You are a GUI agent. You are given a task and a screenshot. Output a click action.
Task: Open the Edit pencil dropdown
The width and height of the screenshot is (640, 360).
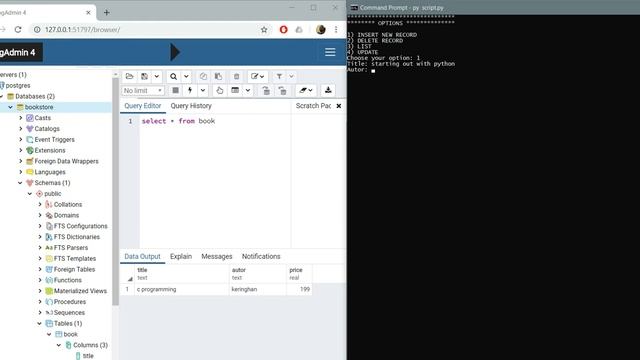click(257, 76)
